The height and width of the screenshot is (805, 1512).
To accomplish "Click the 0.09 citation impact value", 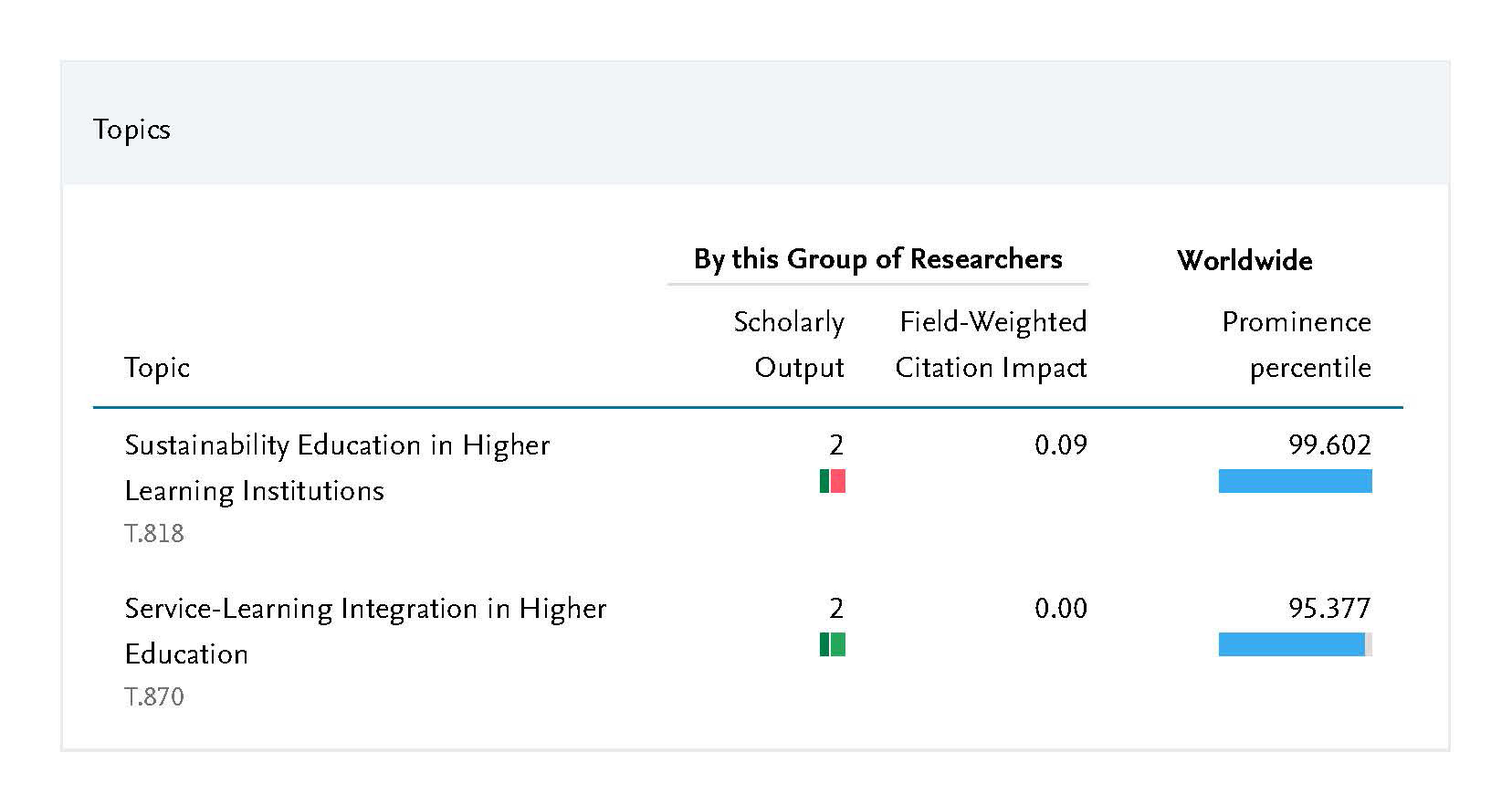I will (1060, 444).
